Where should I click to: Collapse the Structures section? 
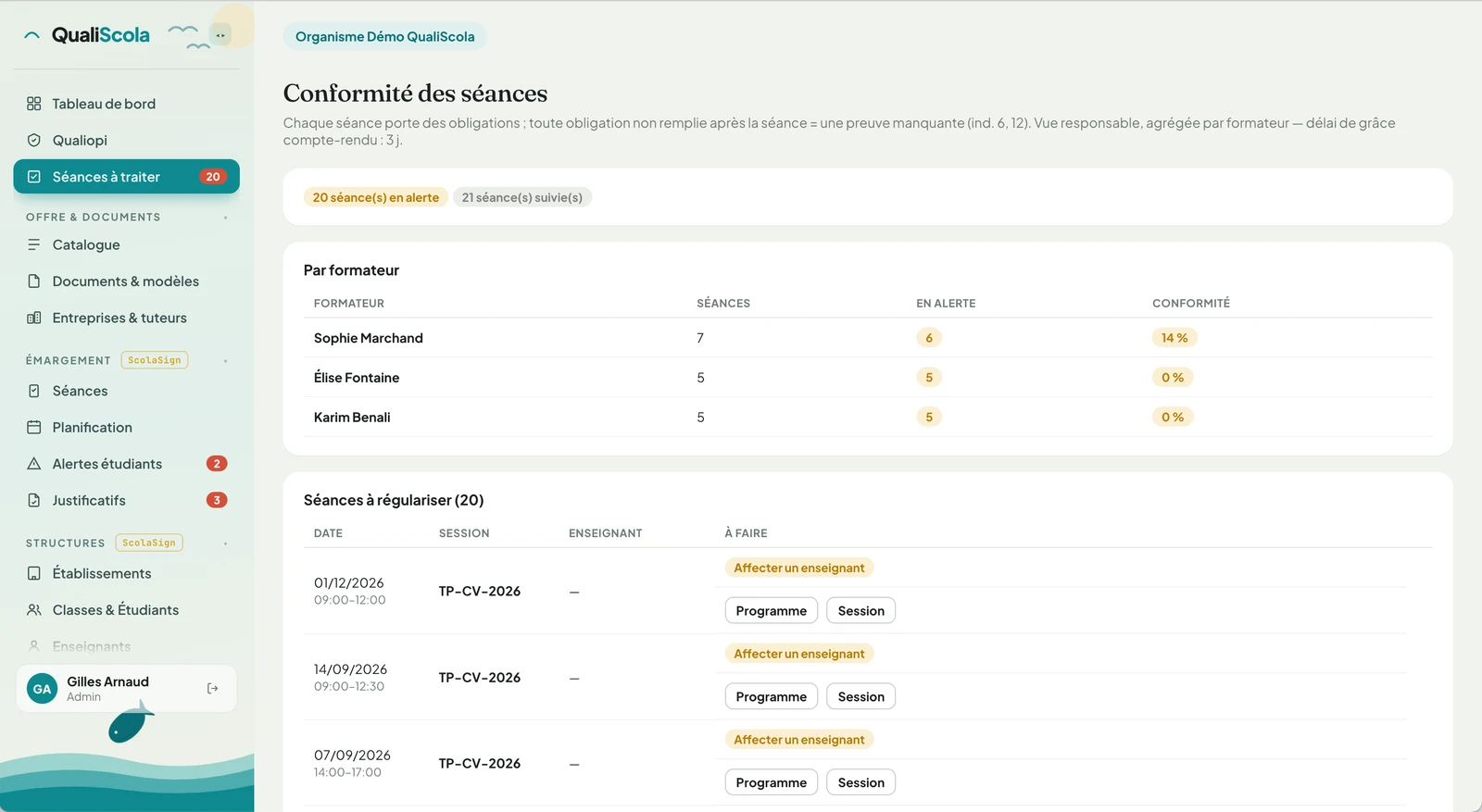[x=225, y=543]
